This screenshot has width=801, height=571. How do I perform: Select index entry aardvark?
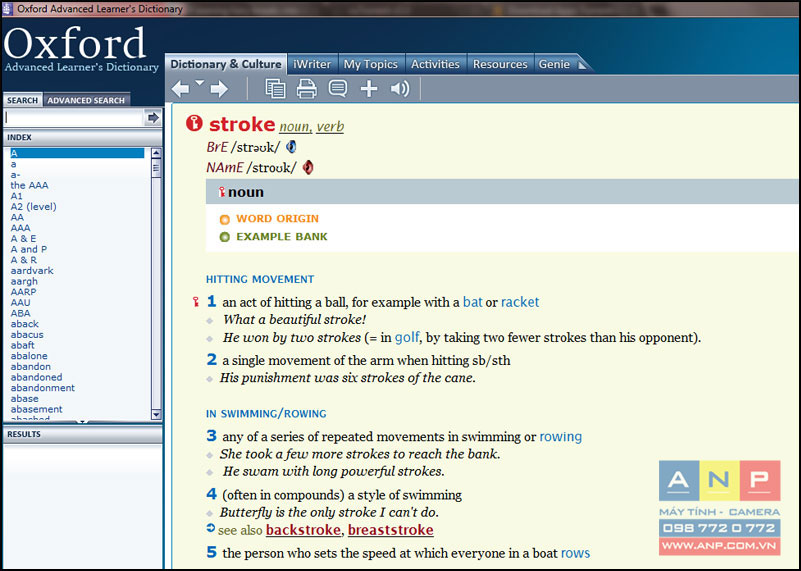(x=32, y=271)
